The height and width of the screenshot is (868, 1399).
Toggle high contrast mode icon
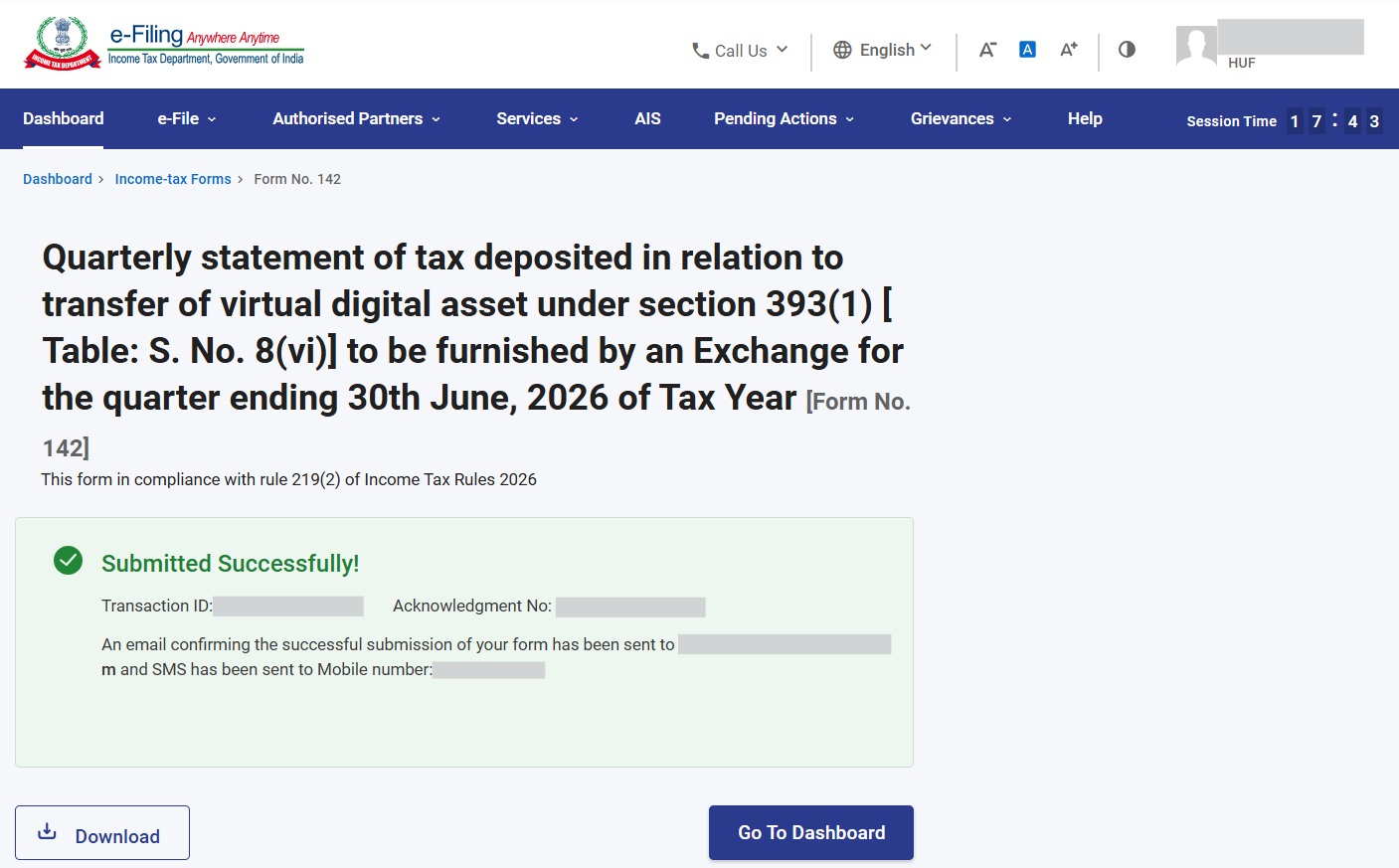[x=1127, y=50]
